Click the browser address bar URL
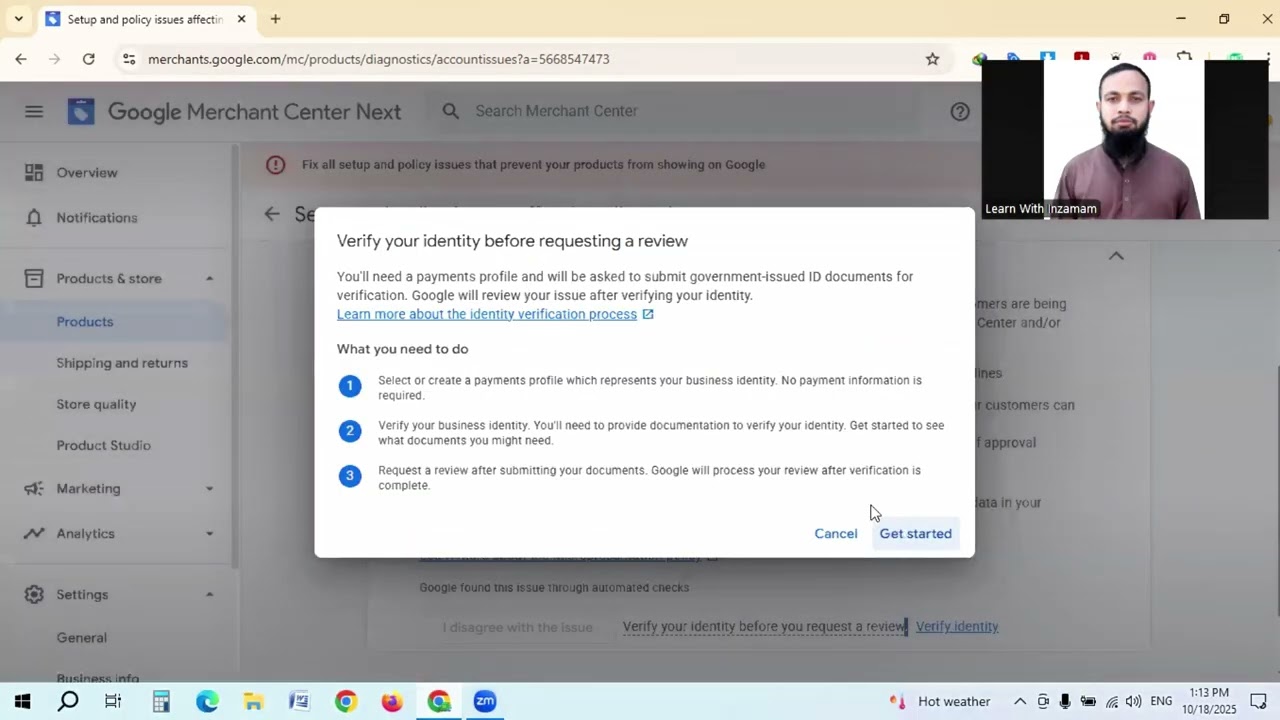 pos(379,59)
